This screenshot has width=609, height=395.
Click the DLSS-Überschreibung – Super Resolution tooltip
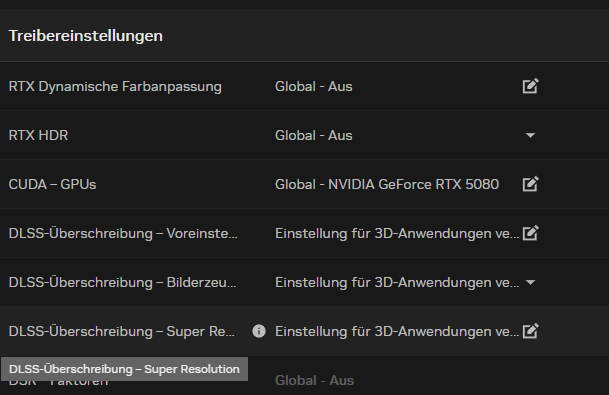click(124, 369)
